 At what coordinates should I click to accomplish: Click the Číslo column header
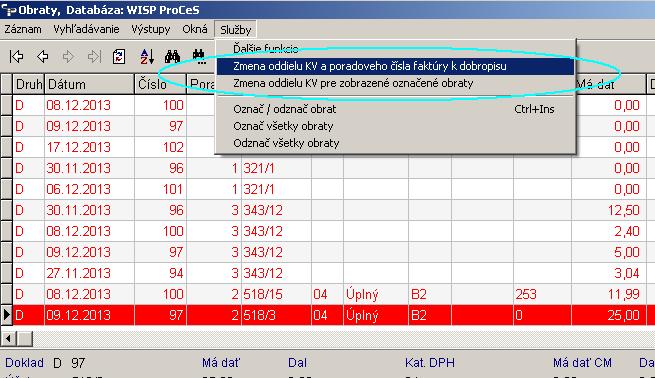[x=160, y=84]
